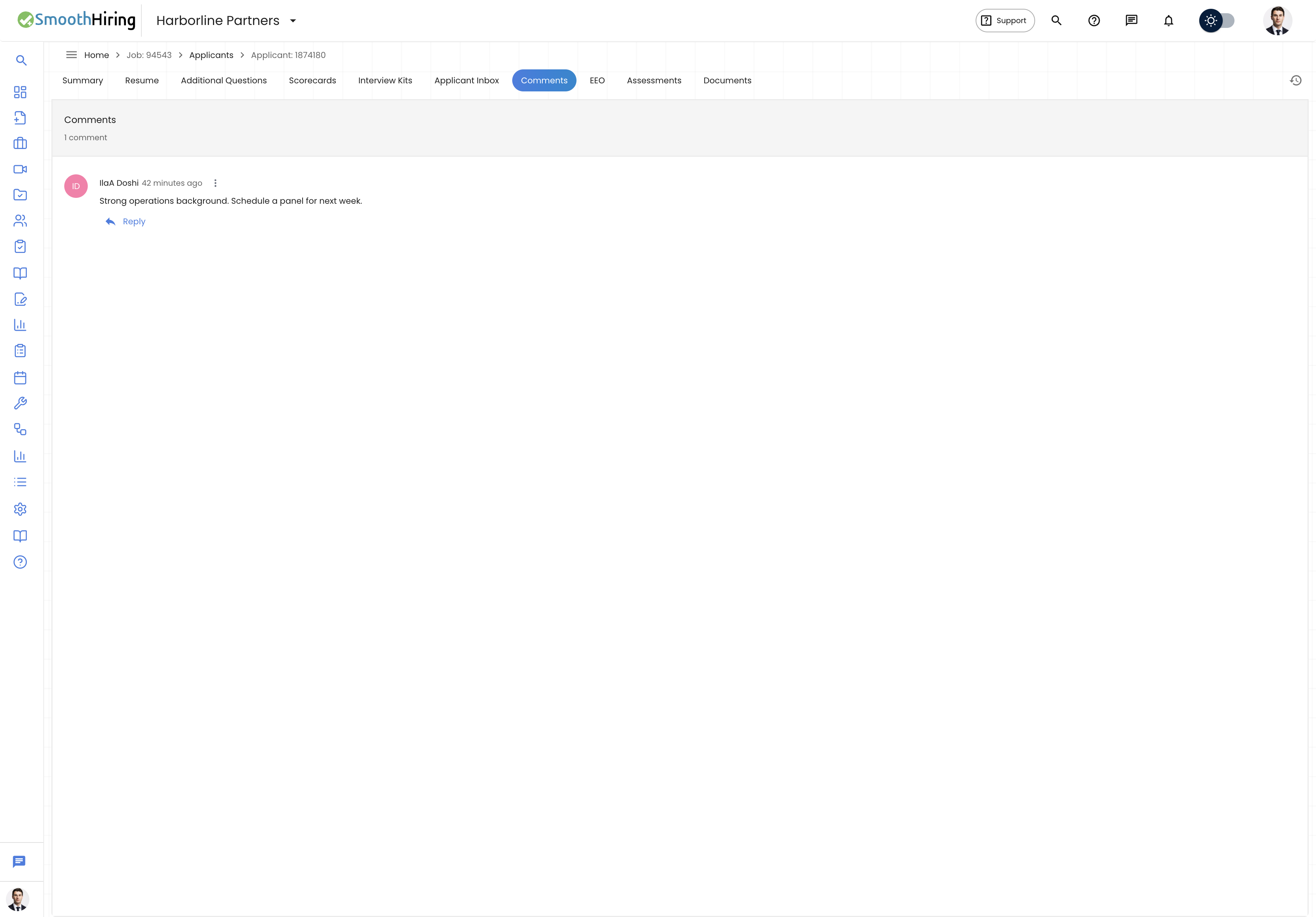Switch to the Summary tab

[83, 80]
